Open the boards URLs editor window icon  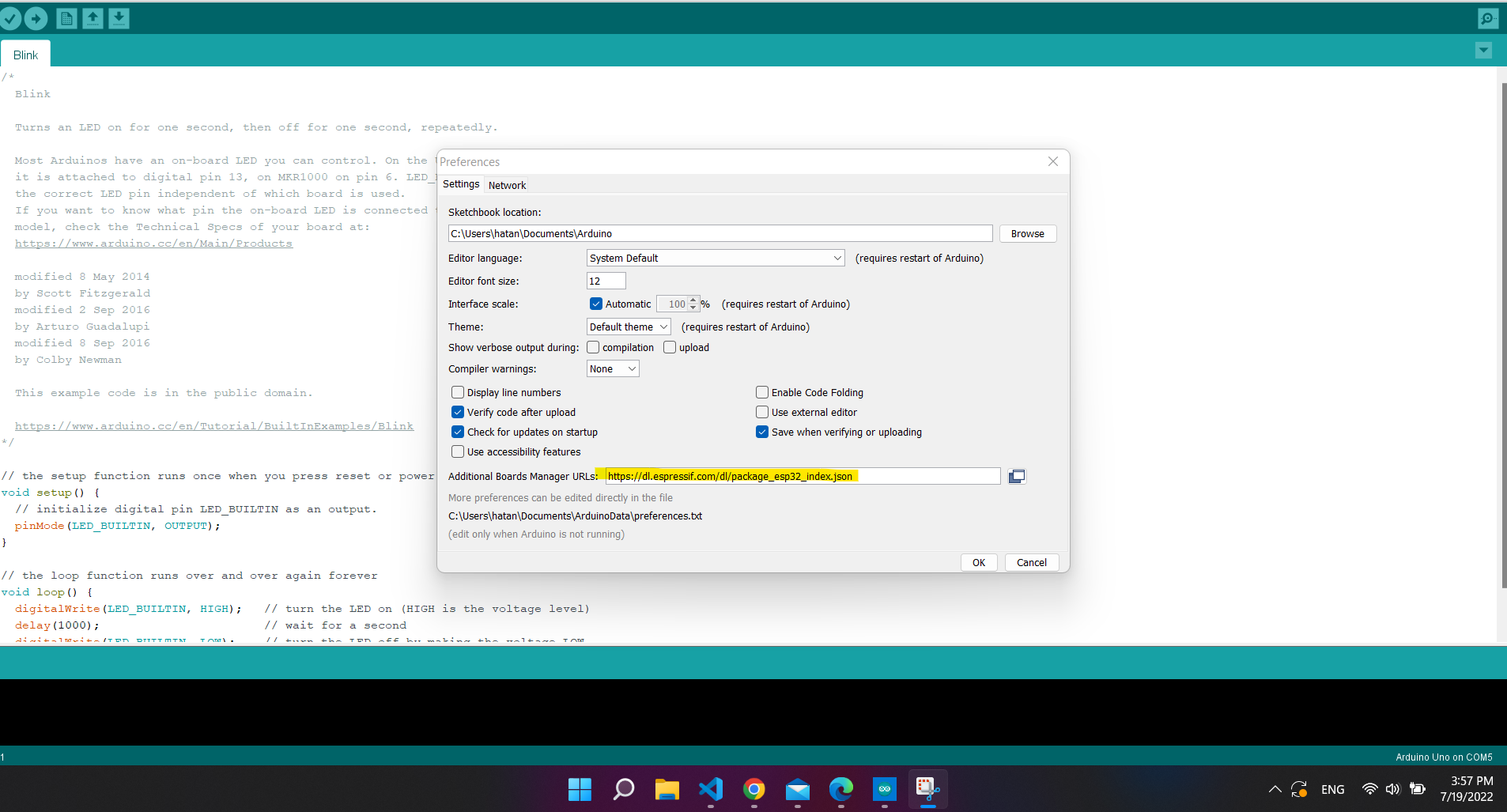[1017, 476]
